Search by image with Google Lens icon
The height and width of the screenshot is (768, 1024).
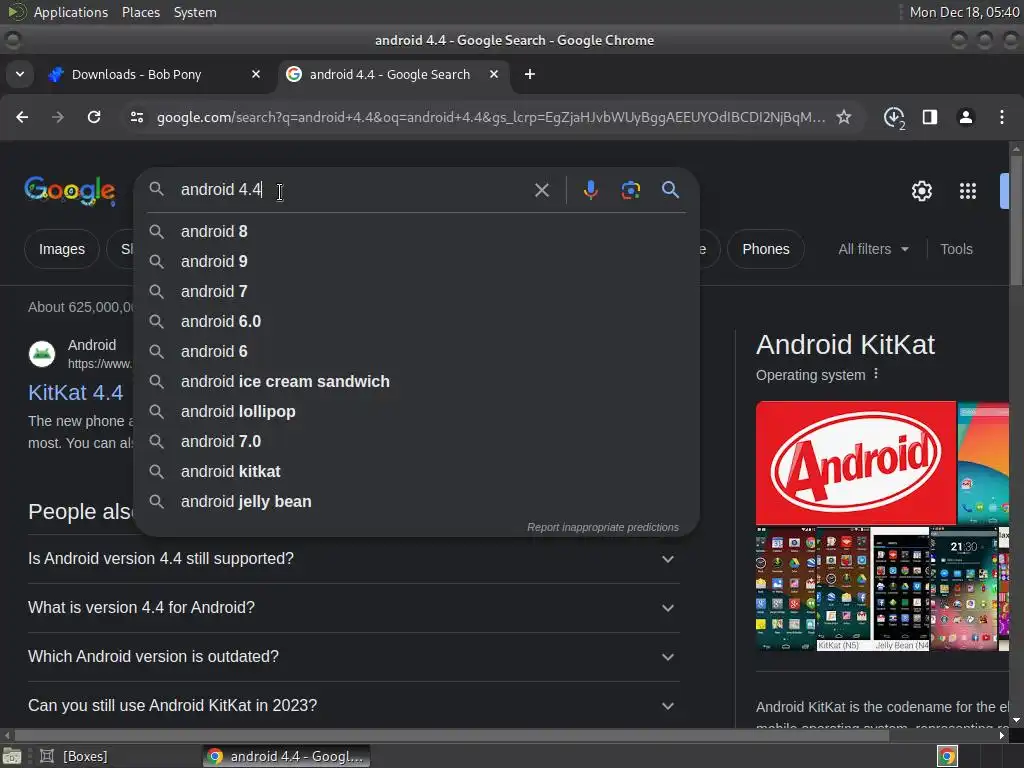(x=630, y=190)
